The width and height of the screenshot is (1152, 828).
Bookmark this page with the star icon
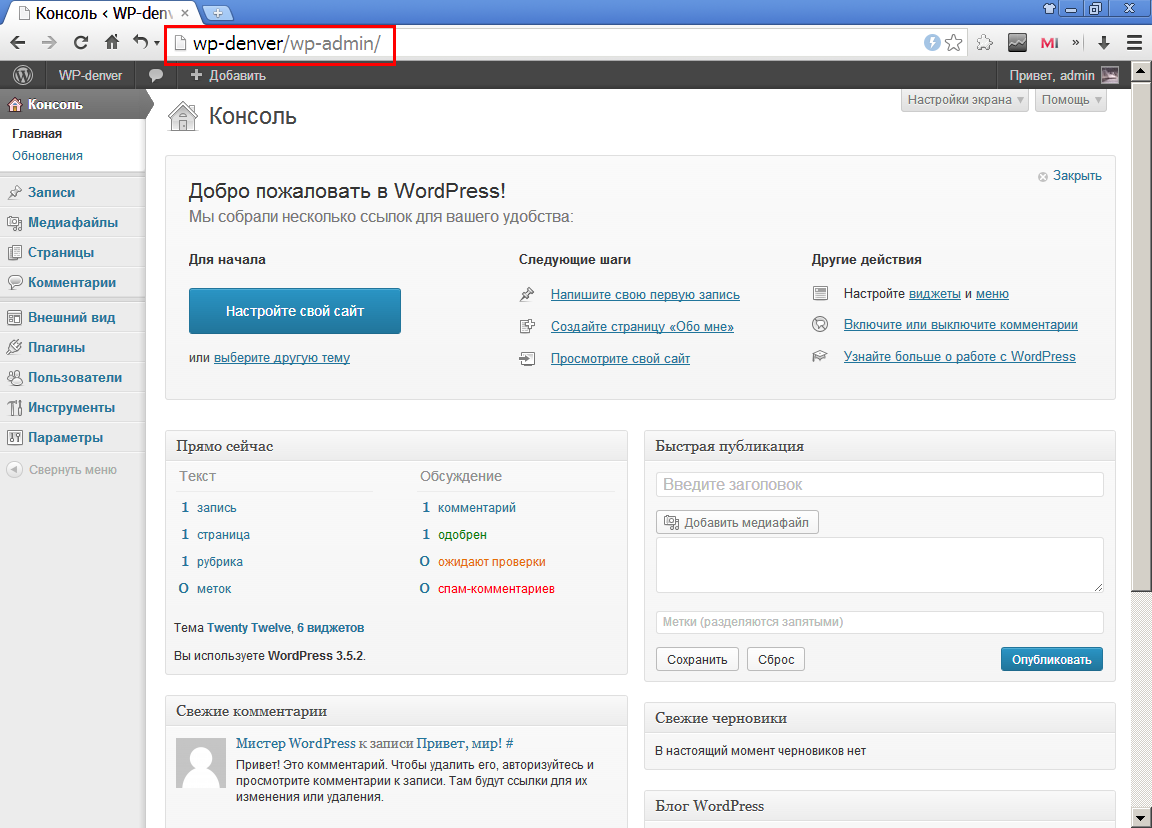(x=954, y=43)
